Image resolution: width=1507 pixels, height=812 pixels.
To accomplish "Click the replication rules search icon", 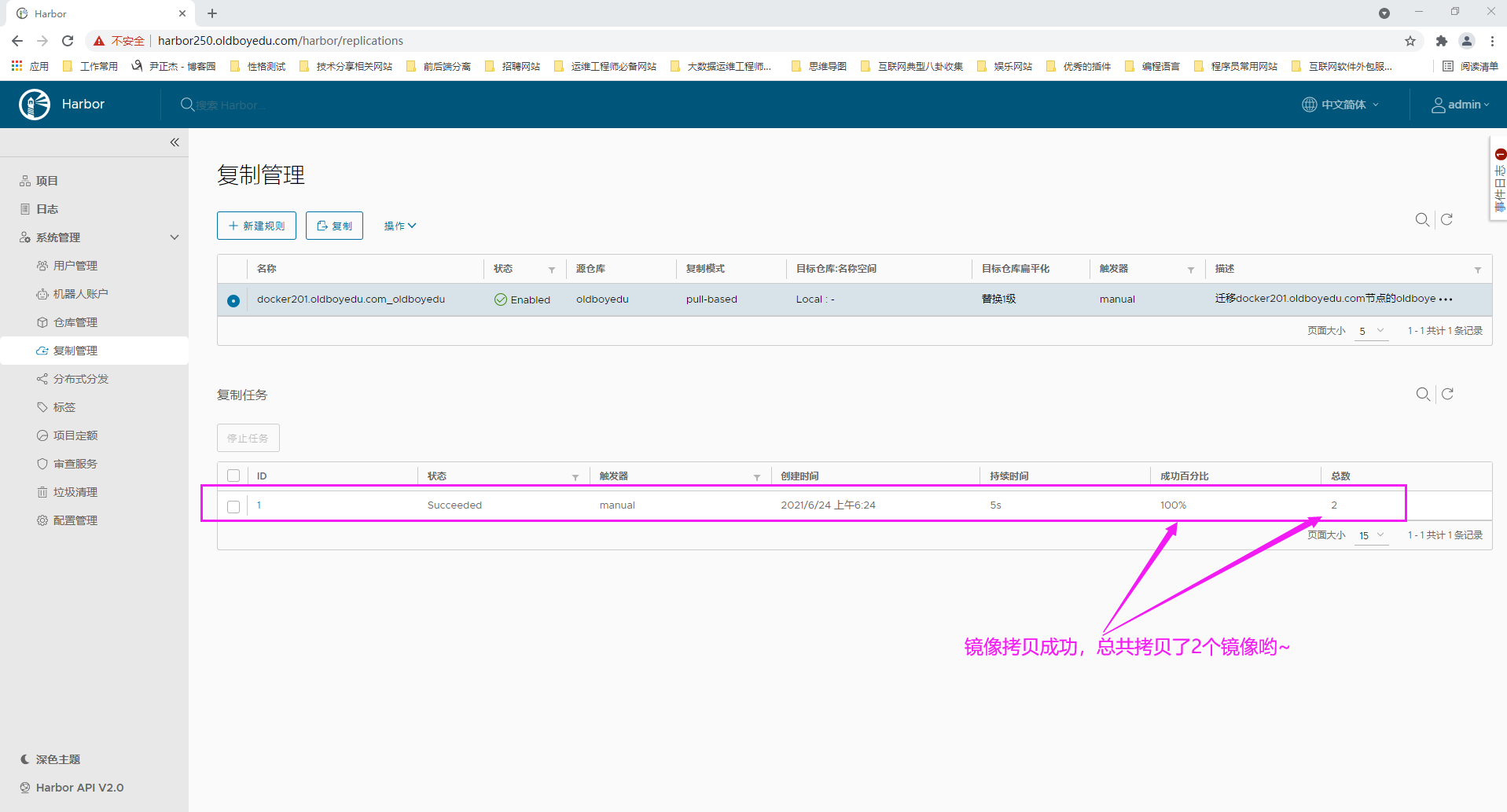I will [x=1422, y=220].
